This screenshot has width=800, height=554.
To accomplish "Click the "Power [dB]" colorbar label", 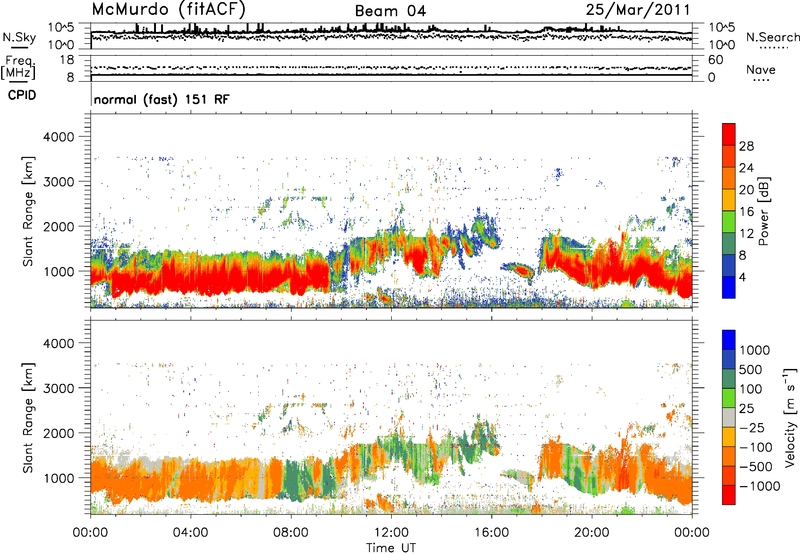I will click(763, 211).
